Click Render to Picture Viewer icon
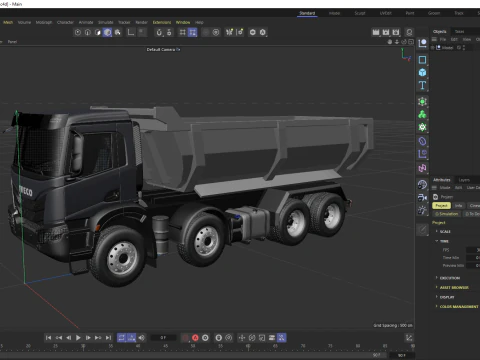 point(386,32)
